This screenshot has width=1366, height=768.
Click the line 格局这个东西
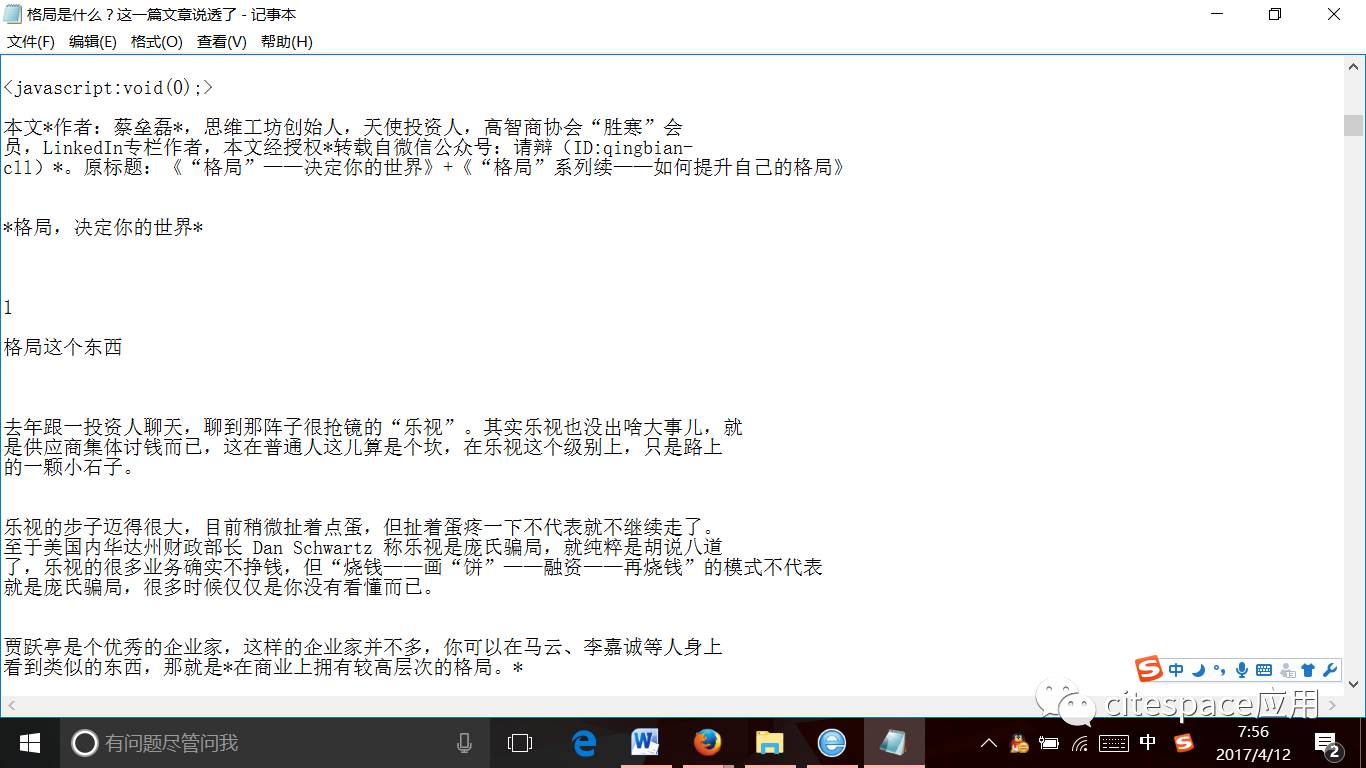pos(63,348)
